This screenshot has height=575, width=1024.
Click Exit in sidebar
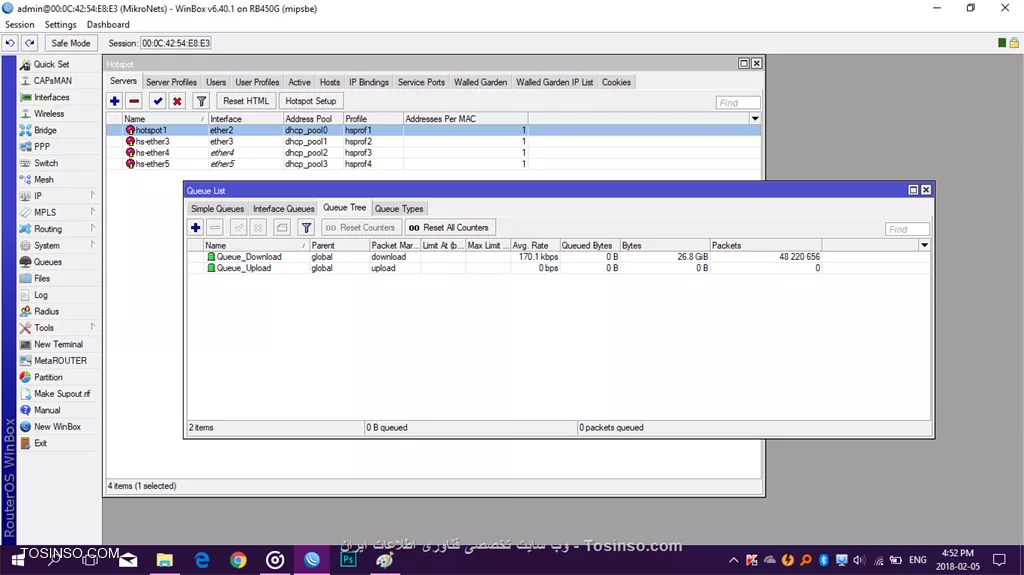pos(40,443)
